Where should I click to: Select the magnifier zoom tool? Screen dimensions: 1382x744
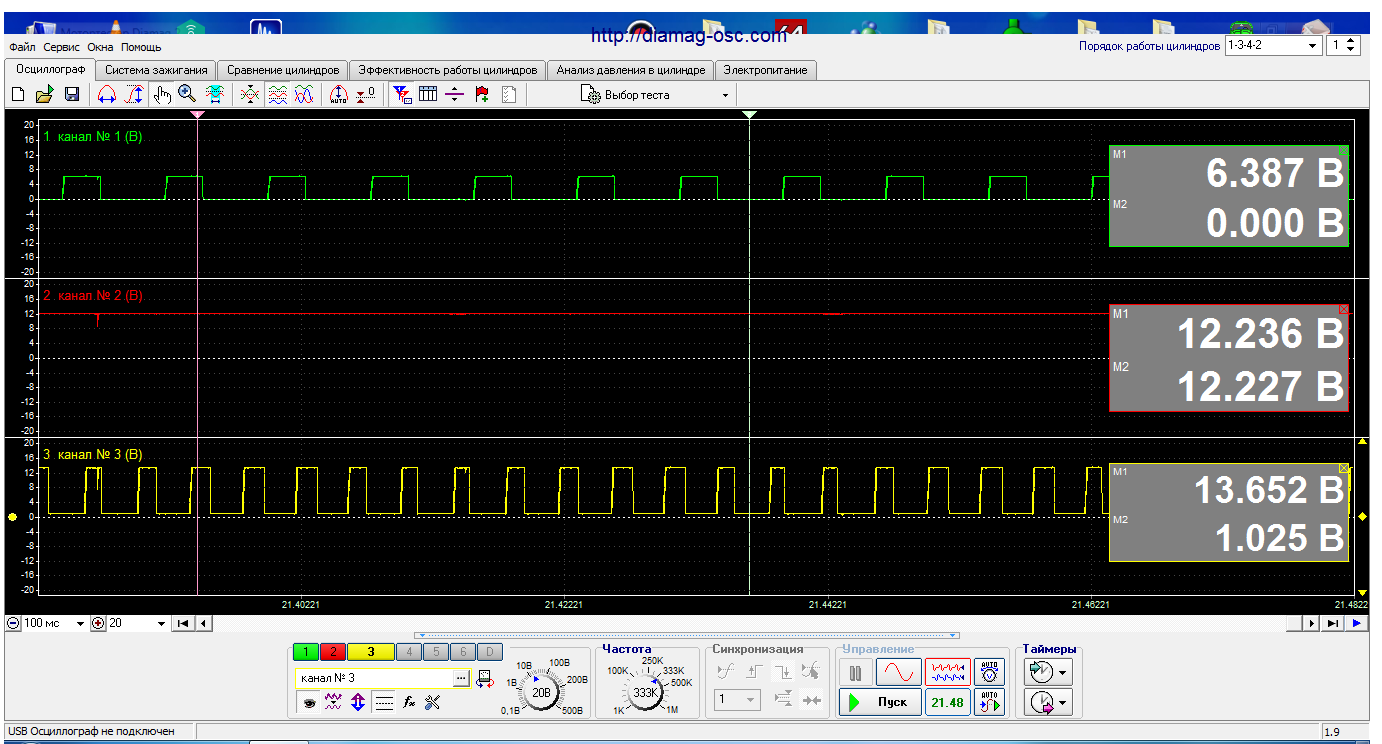tap(187, 95)
